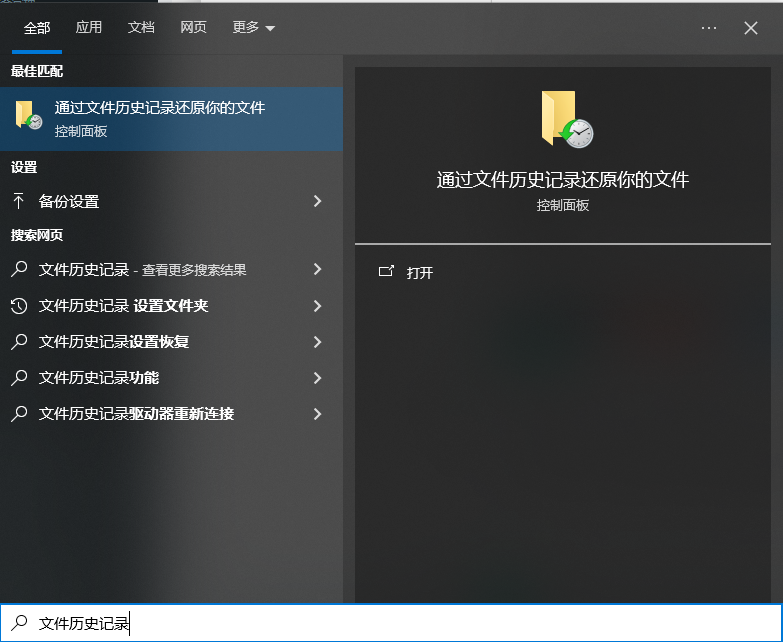The image size is (783, 642).
Task: Open suggestion 文件历史记录驱动器重新连接
Action: coord(171,413)
